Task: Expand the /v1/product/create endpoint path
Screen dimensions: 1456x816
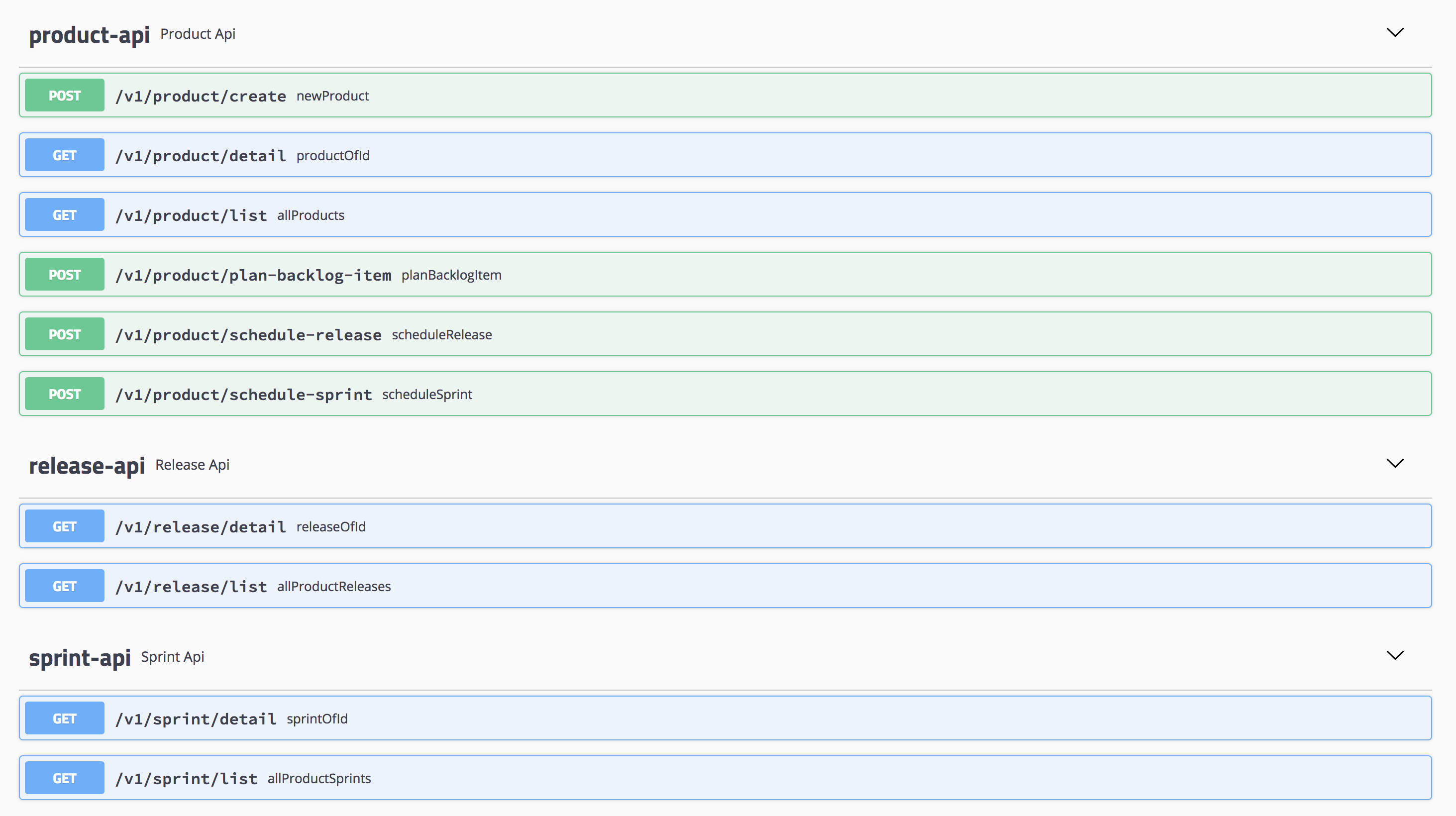Action: click(201, 96)
